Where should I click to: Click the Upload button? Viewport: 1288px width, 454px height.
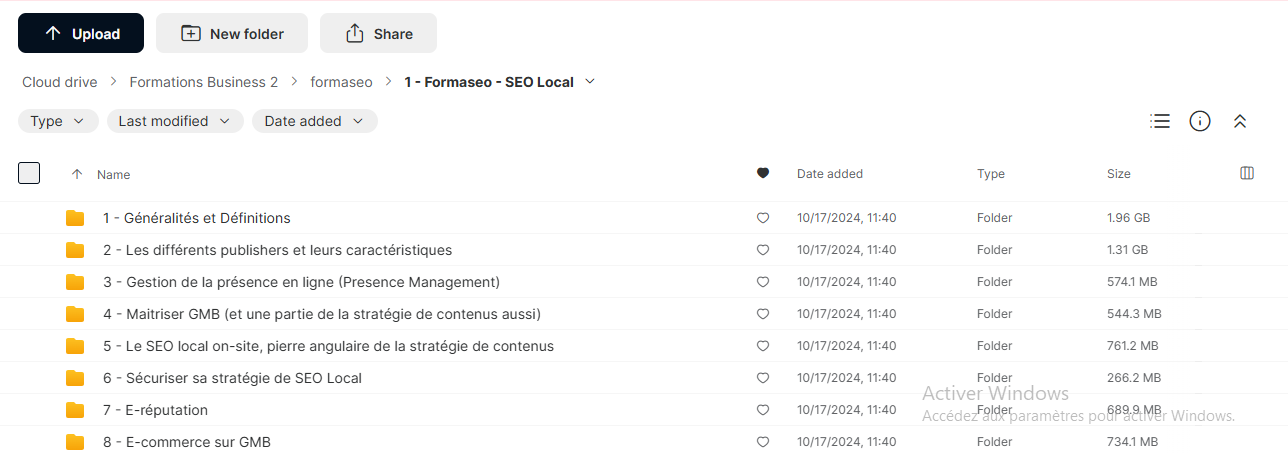pyautogui.click(x=81, y=33)
